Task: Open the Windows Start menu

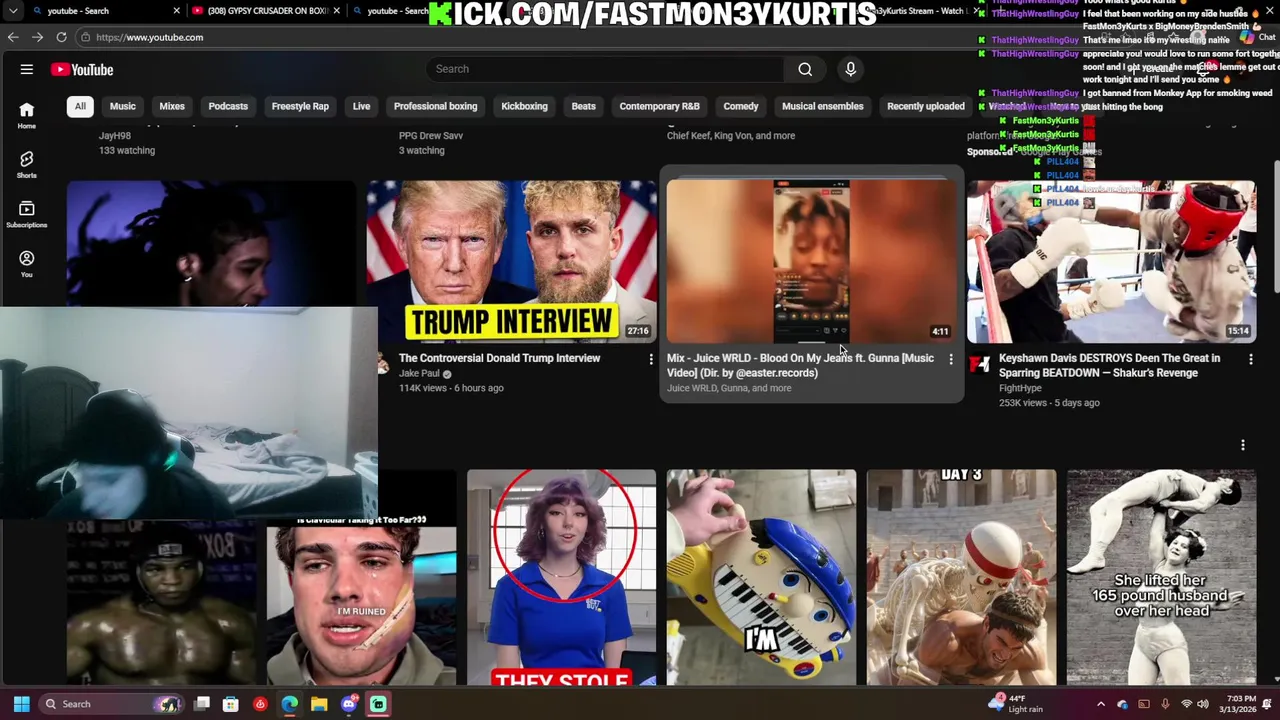Action: (x=21, y=704)
